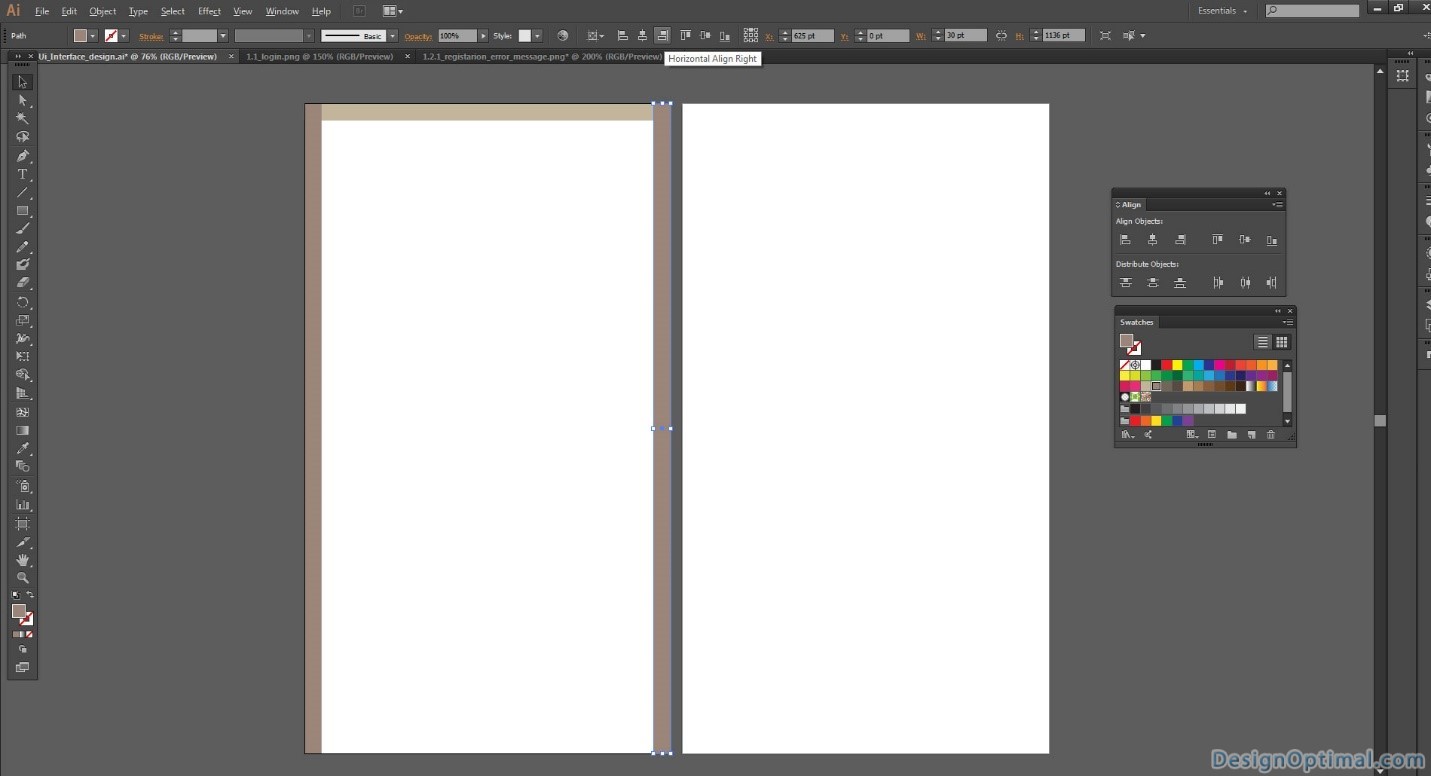Select the Eraser tool
The image size is (1431, 776).
tap(22, 284)
